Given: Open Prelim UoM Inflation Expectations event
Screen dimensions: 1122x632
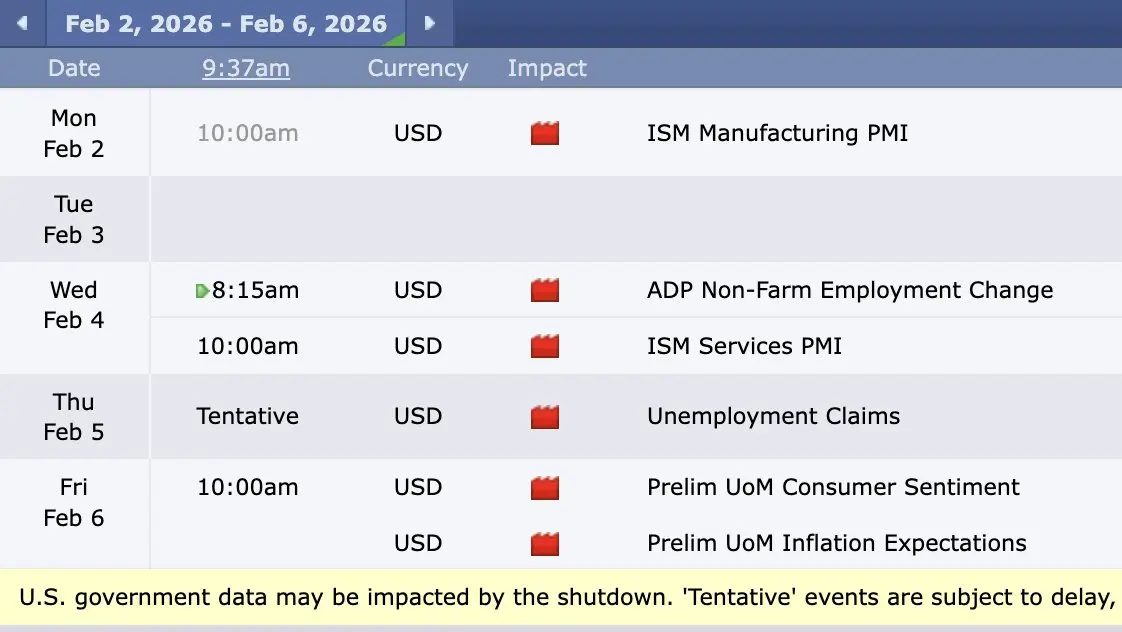Looking at the screenshot, I should pos(836,543).
